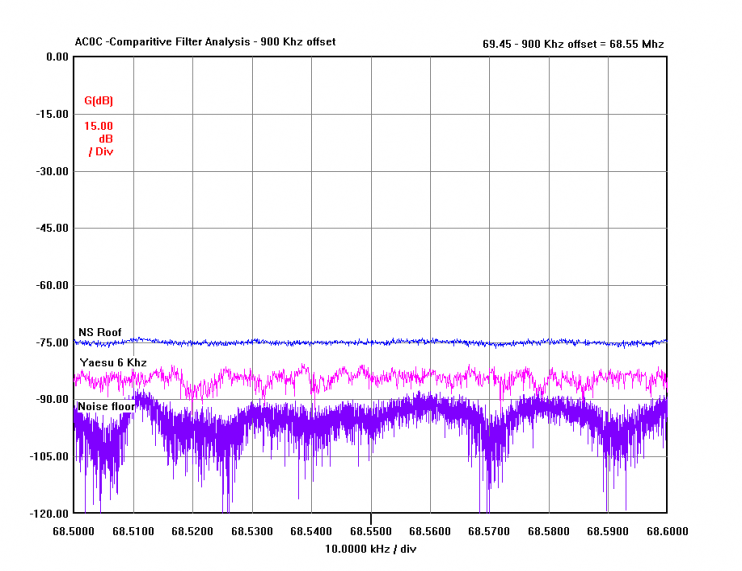Select the 'Yaesu 6 Khz' trace label
Image resolution: width=742 pixels, height=571 pixels.
click(112, 362)
